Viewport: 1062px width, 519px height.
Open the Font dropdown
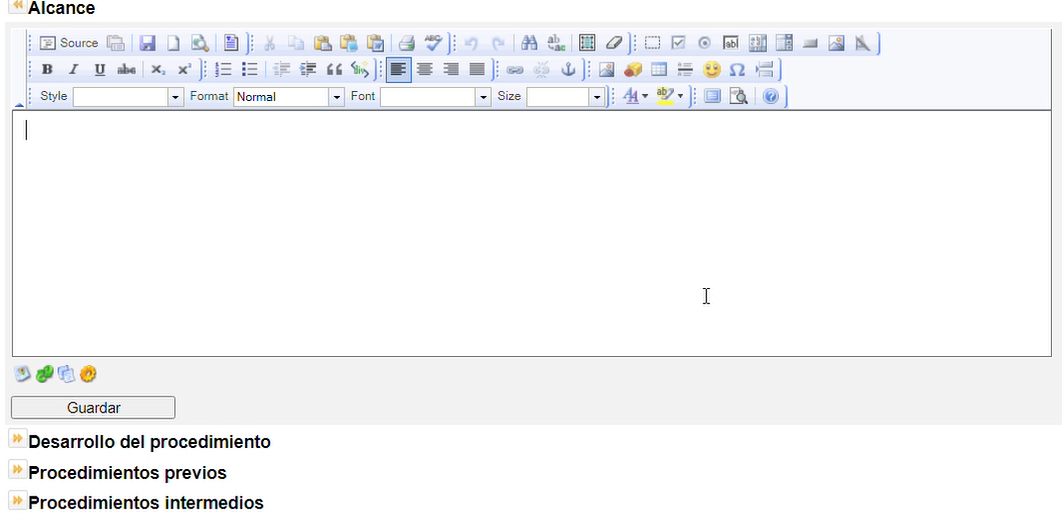point(435,97)
